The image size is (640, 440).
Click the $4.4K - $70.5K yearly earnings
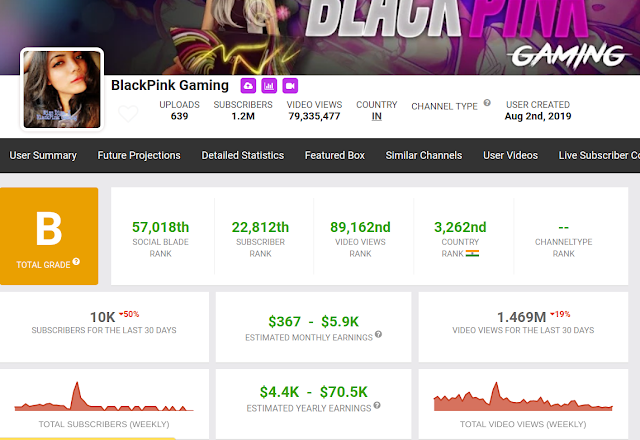point(313,392)
